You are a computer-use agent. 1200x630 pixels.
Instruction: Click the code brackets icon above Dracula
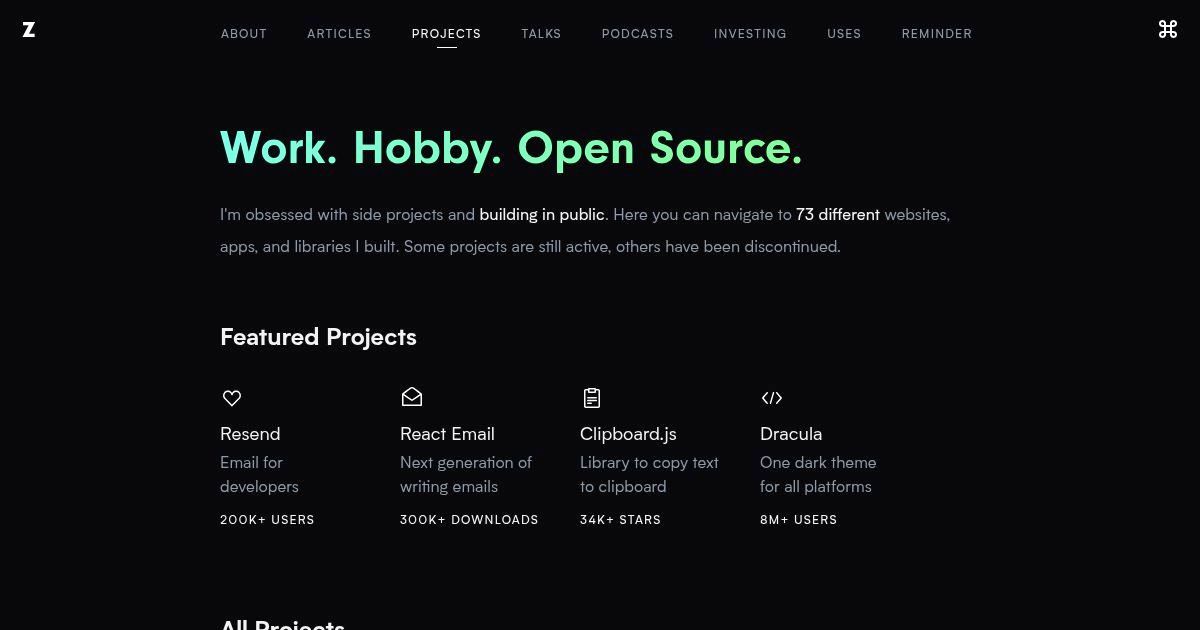tap(772, 398)
